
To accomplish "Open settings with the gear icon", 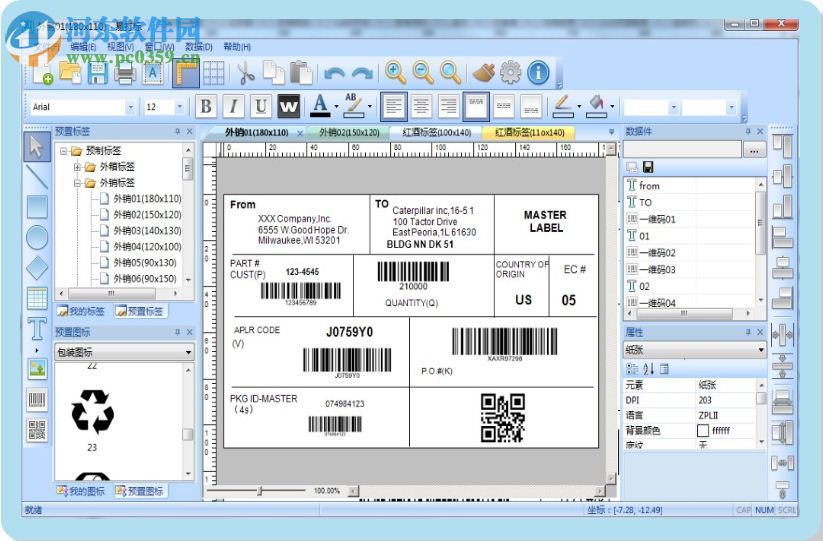I will 511,72.
